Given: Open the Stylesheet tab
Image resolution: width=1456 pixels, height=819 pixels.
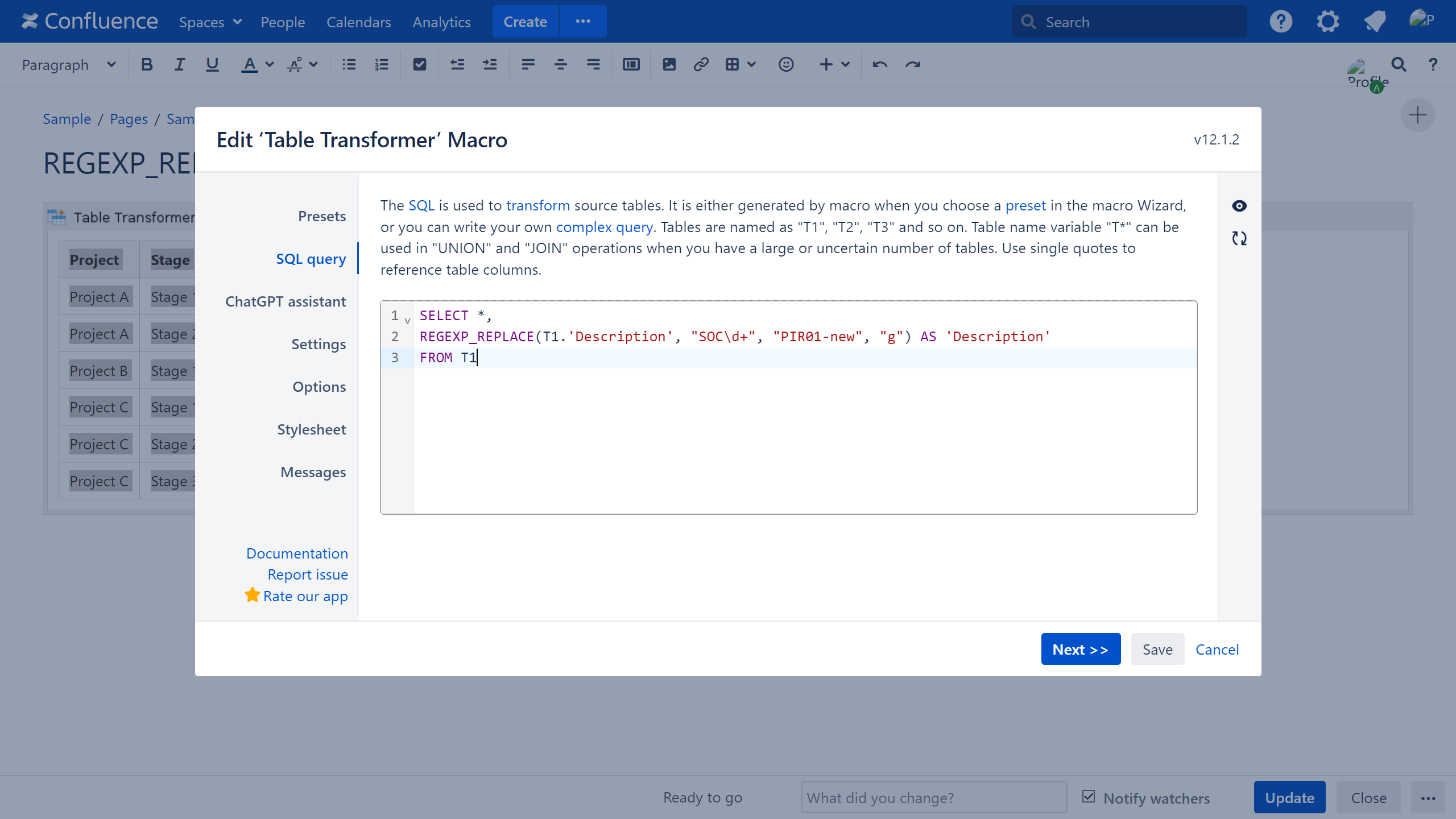Looking at the screenshot, I should [x=311, y=429].
